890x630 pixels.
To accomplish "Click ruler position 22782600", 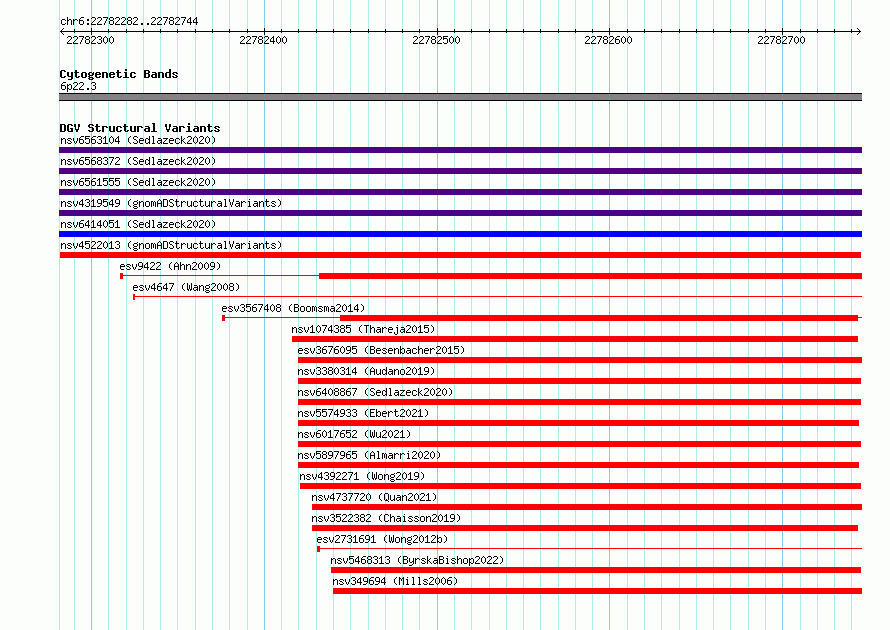I will point(608,40).
